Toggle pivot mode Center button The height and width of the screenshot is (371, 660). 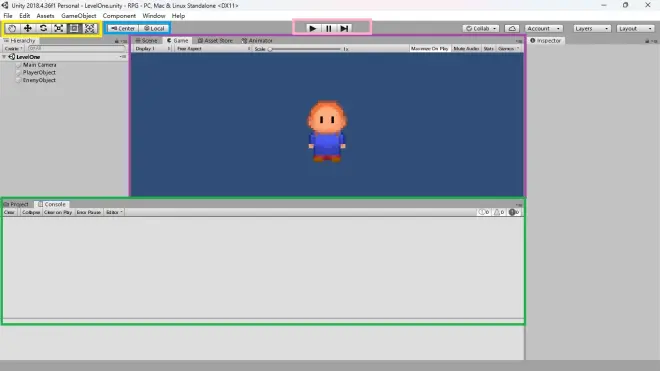click(x=122, y=28)
